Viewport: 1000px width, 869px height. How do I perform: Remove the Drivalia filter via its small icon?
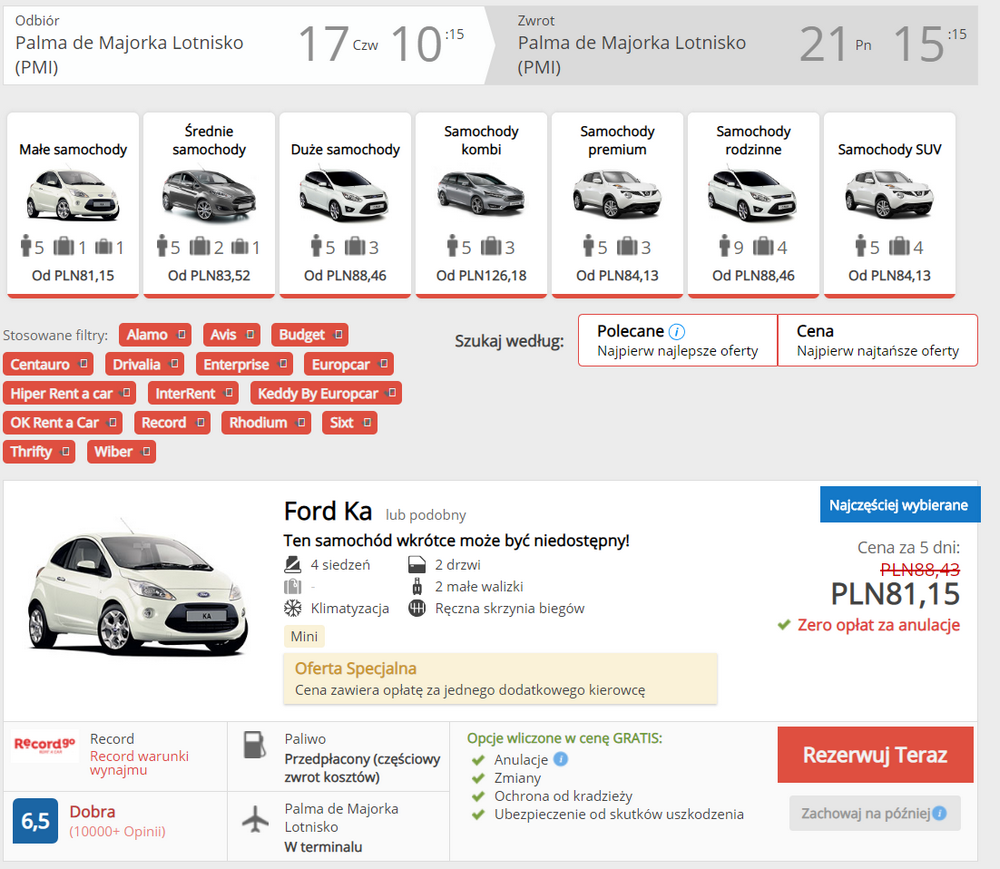coord(174,363)
